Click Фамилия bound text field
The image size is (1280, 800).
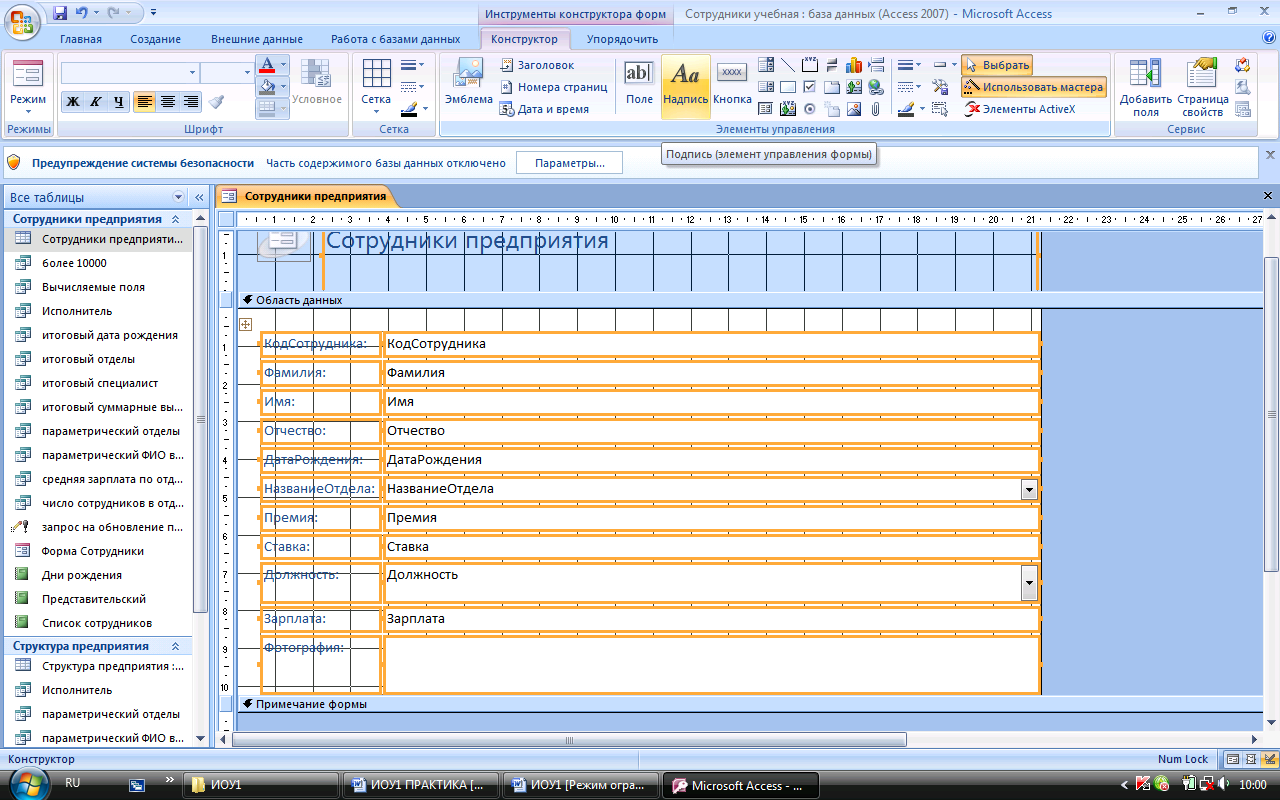711,372
